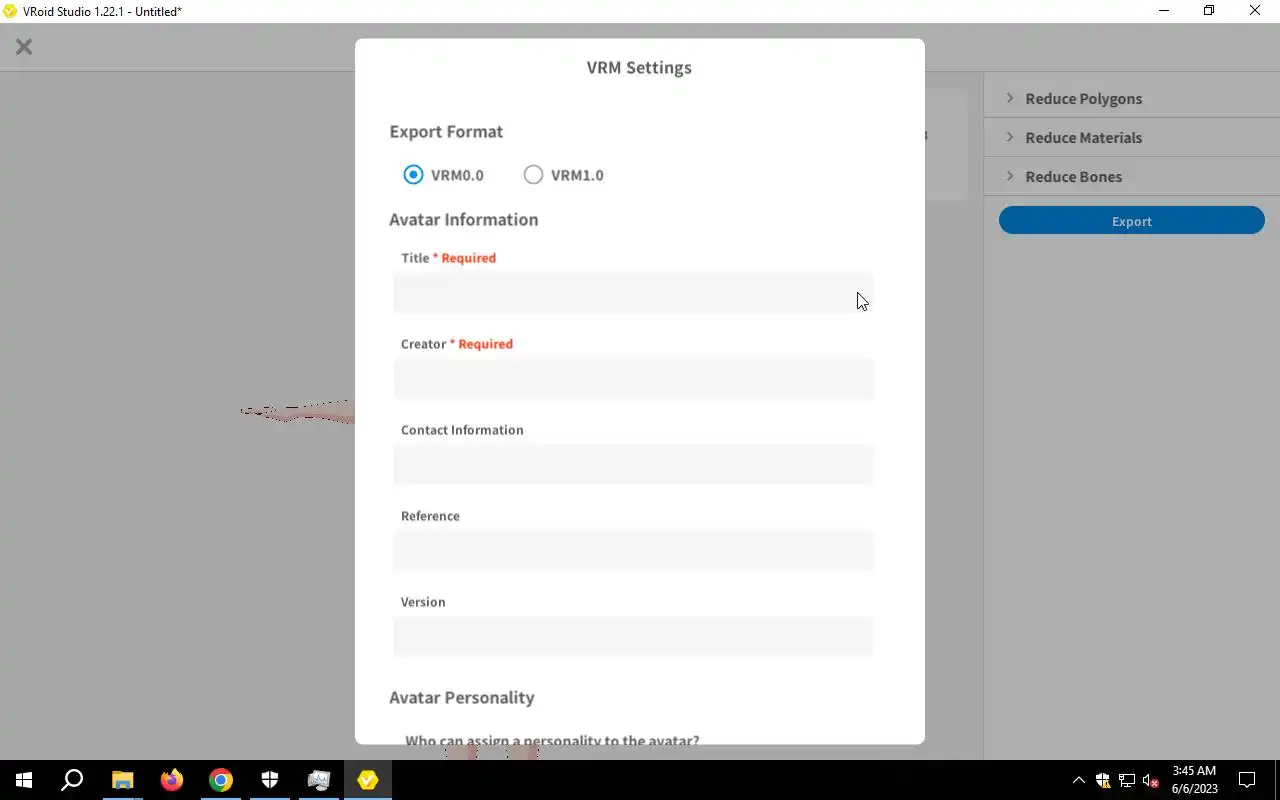Close the export view with X icon
This screenshot has height=800, width=1280.
(x=24, y=47)
